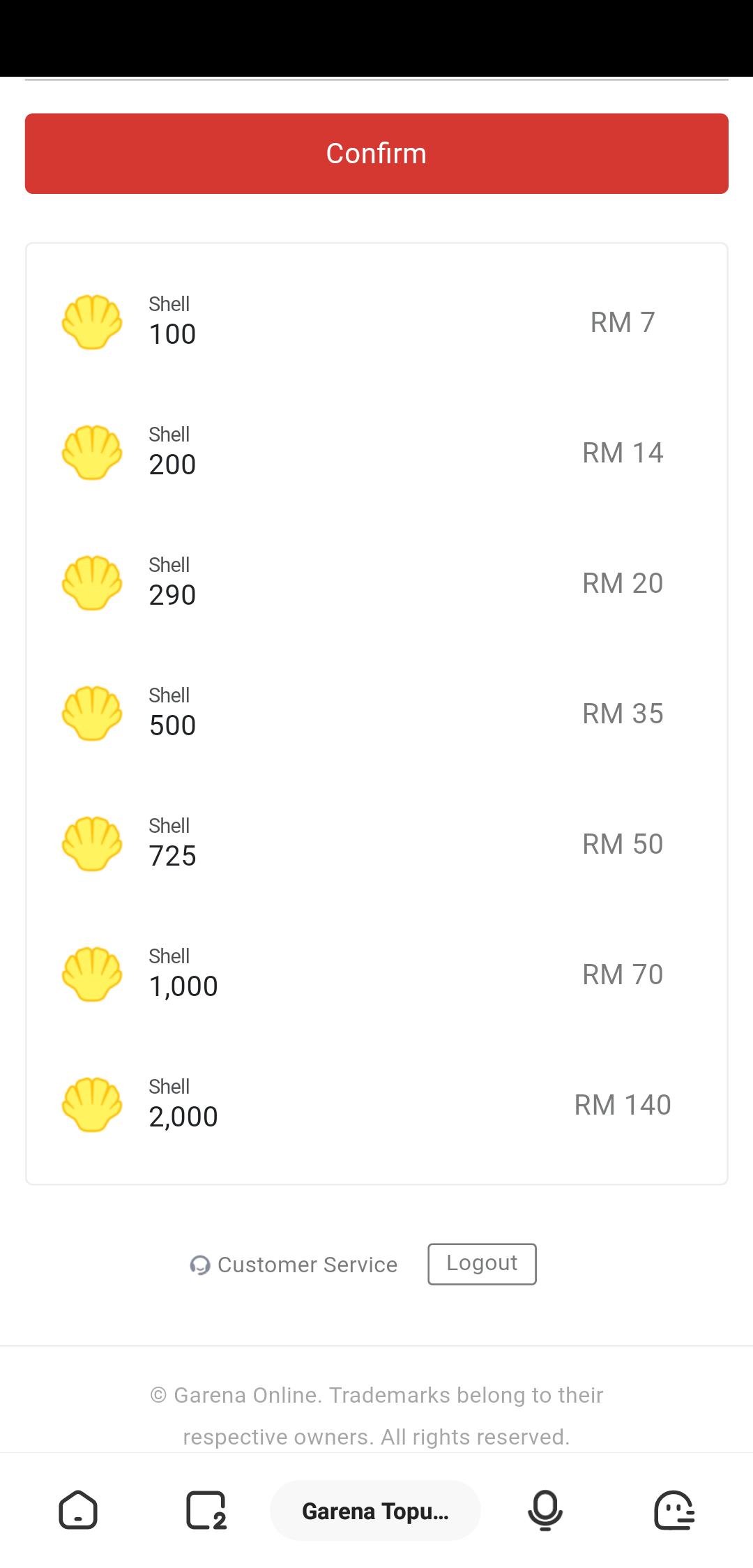
Task: Click the red Confirm button
Action: click(x=376, y=153)
